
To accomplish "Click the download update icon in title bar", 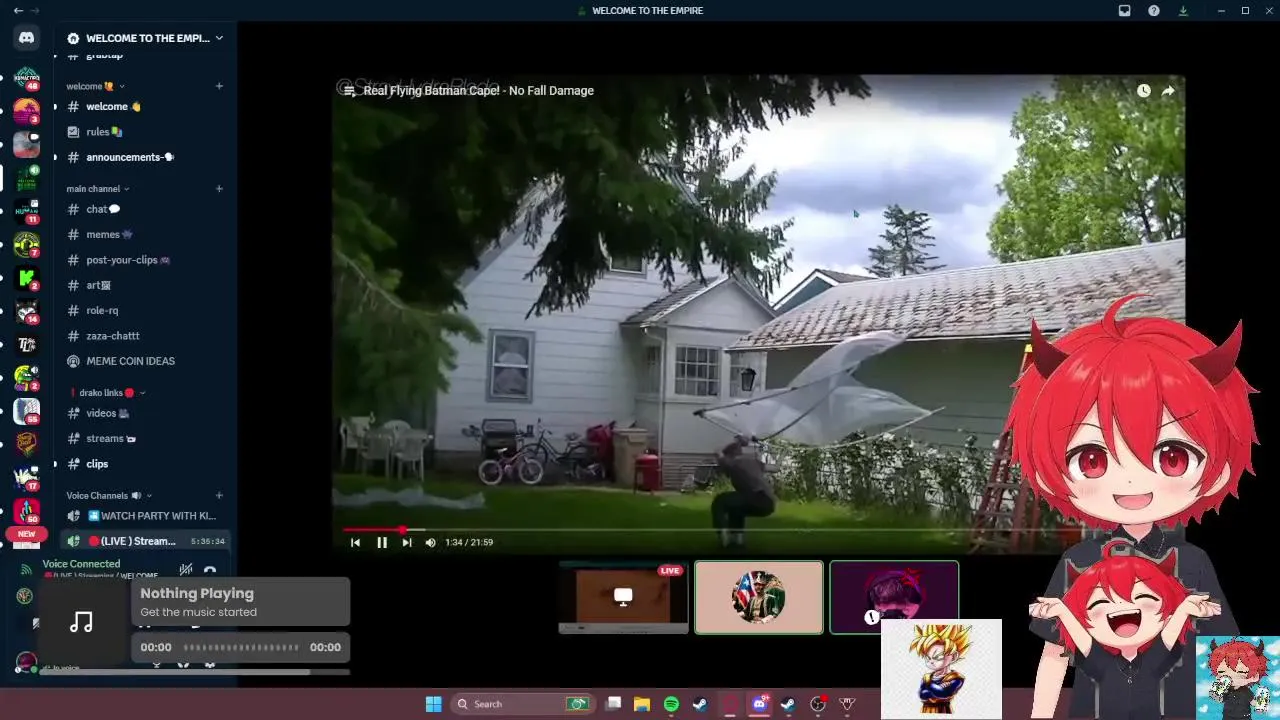I will (x=1183, y=10).
